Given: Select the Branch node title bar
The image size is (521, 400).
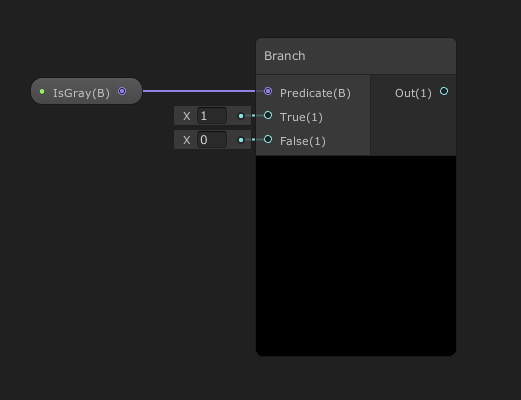Looking at the screenshot, I should [356, 56].
